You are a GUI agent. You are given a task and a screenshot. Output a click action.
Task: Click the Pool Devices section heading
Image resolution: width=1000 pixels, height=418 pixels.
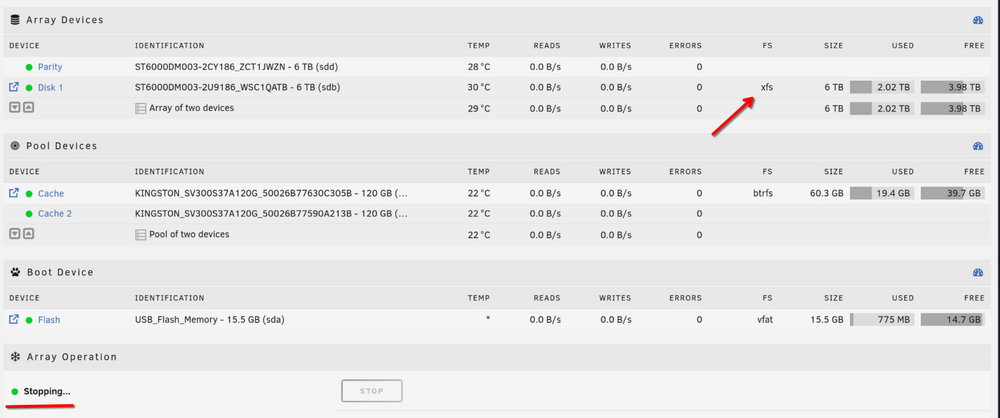tap(61, 146)
